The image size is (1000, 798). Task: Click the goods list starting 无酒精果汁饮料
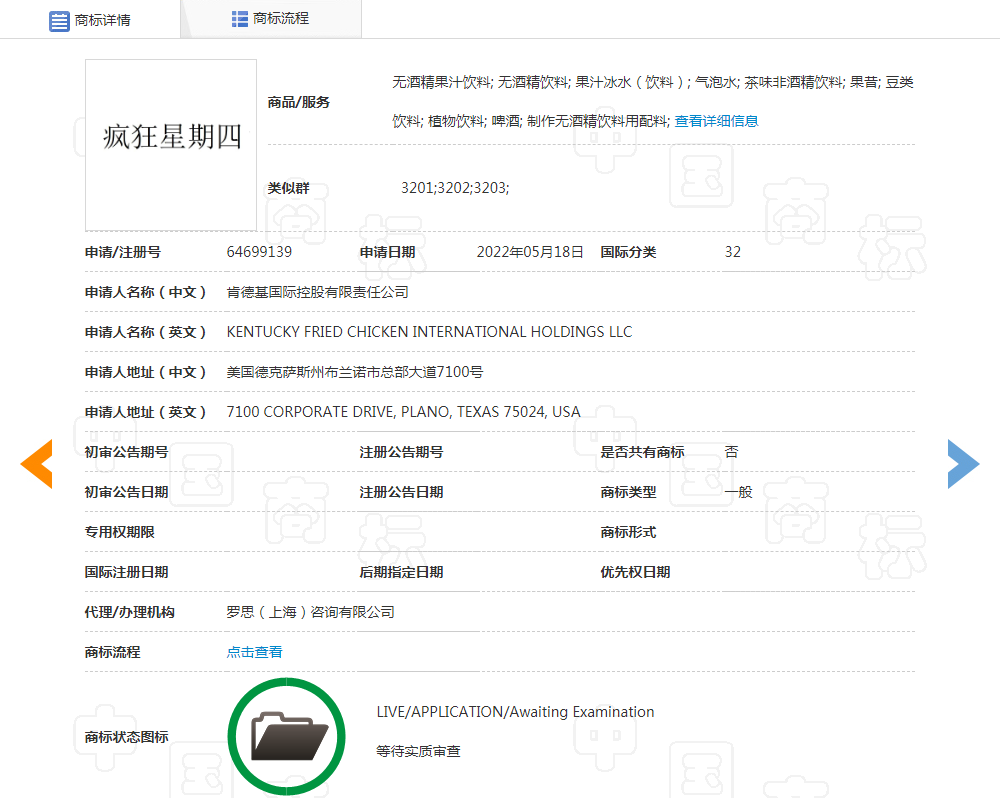pos(653,101)
